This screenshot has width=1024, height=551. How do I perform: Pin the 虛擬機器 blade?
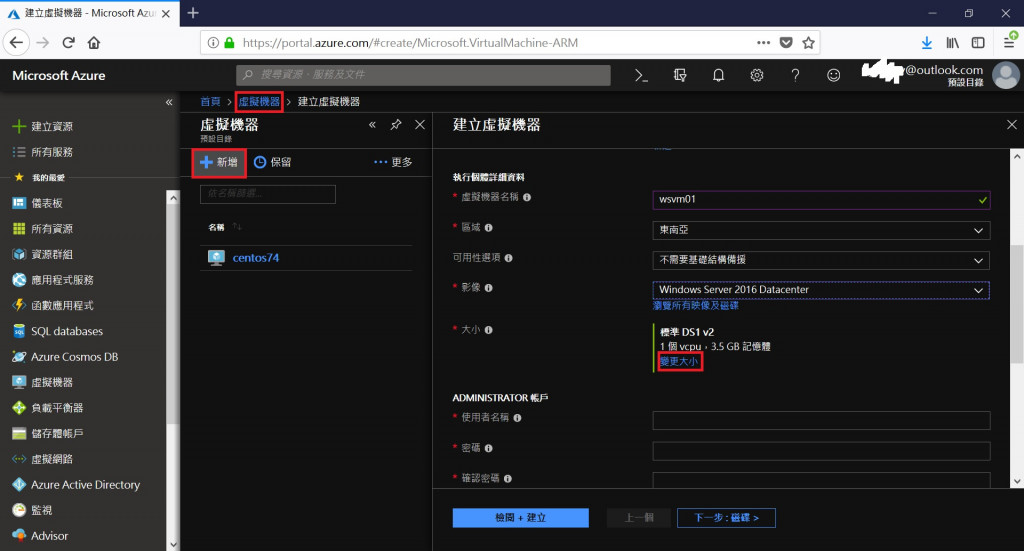[396, 125]
